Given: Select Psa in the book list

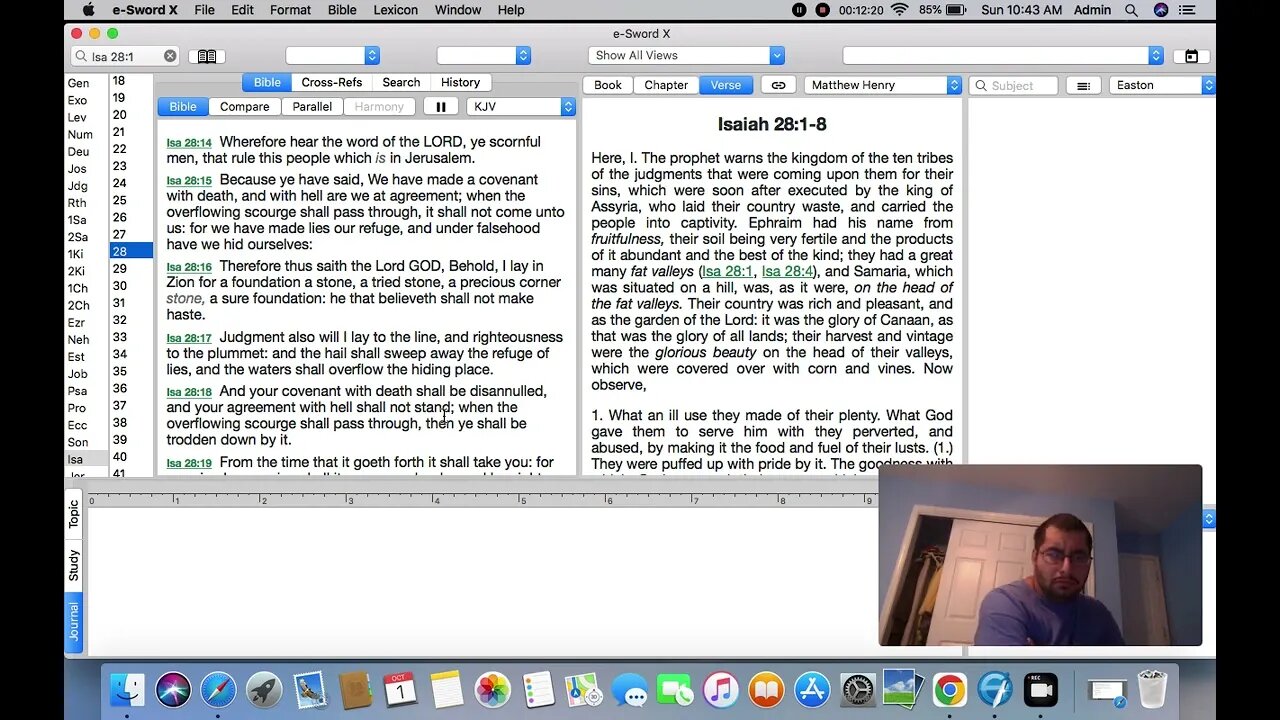Looking at the screenshot, I should pos(77,391).
